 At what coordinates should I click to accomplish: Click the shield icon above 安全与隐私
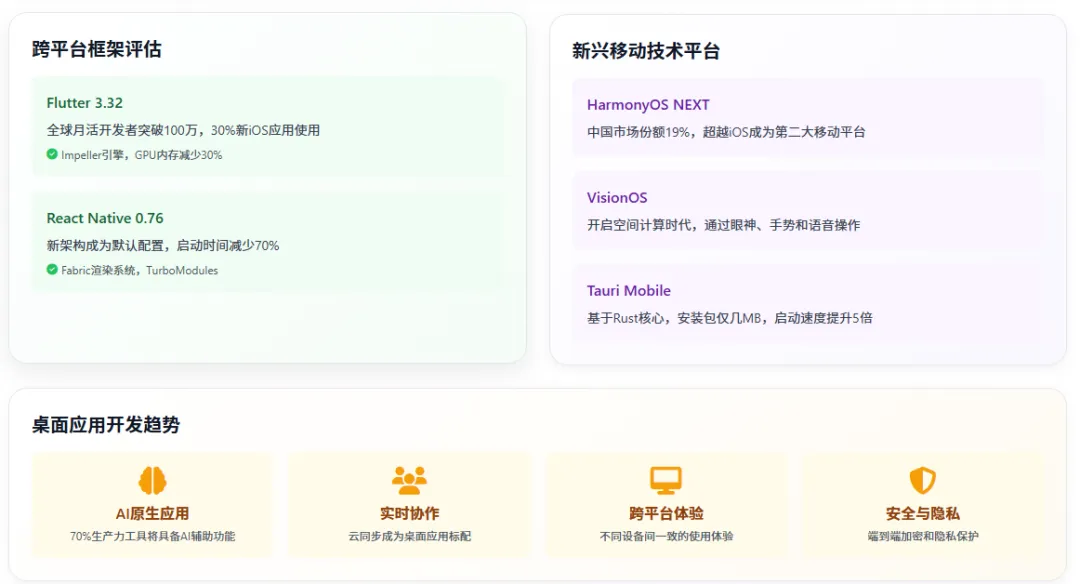pyautogui.click(x=922, y=480)
